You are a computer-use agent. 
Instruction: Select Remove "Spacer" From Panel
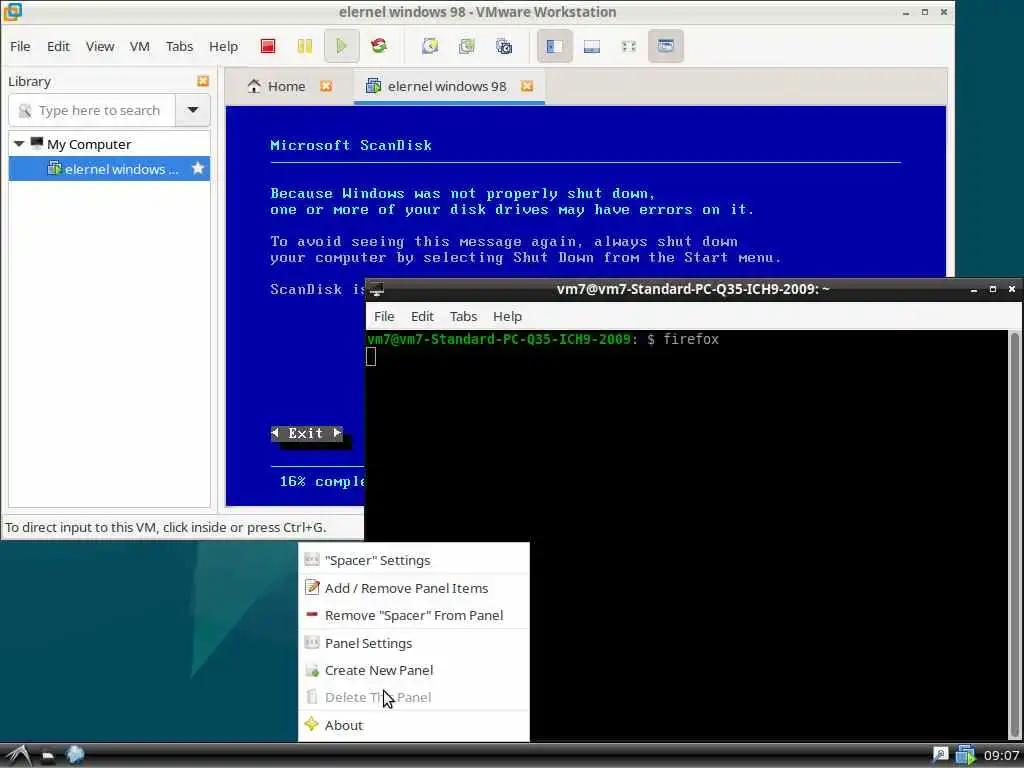point(413,615)
